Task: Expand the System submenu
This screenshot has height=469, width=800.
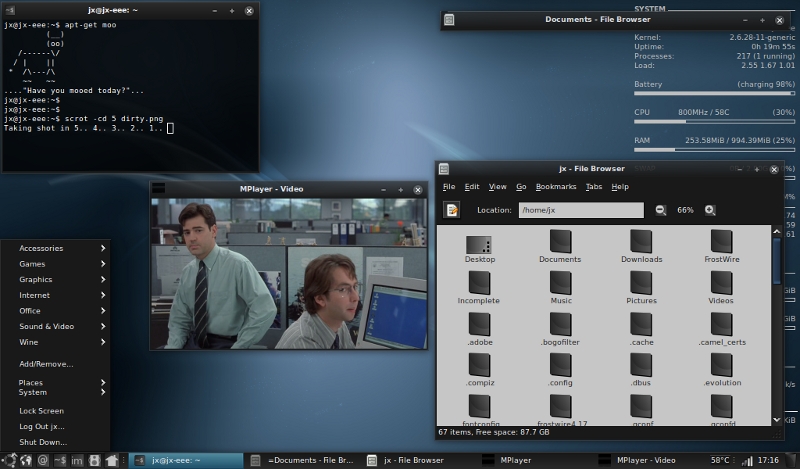Action: [x=55, y=392]
